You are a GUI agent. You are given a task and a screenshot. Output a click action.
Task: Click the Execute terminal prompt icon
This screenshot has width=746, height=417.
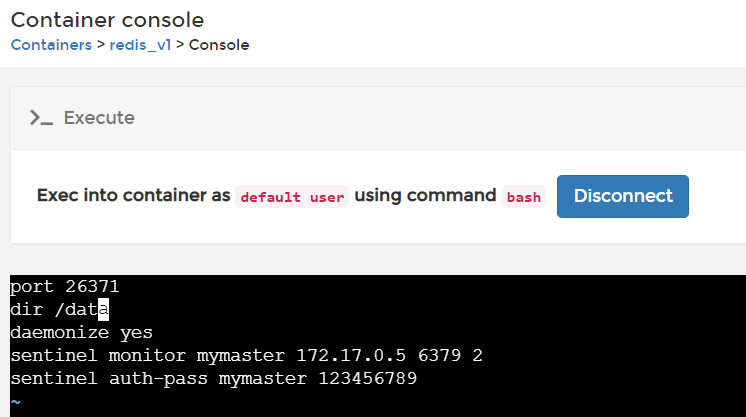click(41, 118)
